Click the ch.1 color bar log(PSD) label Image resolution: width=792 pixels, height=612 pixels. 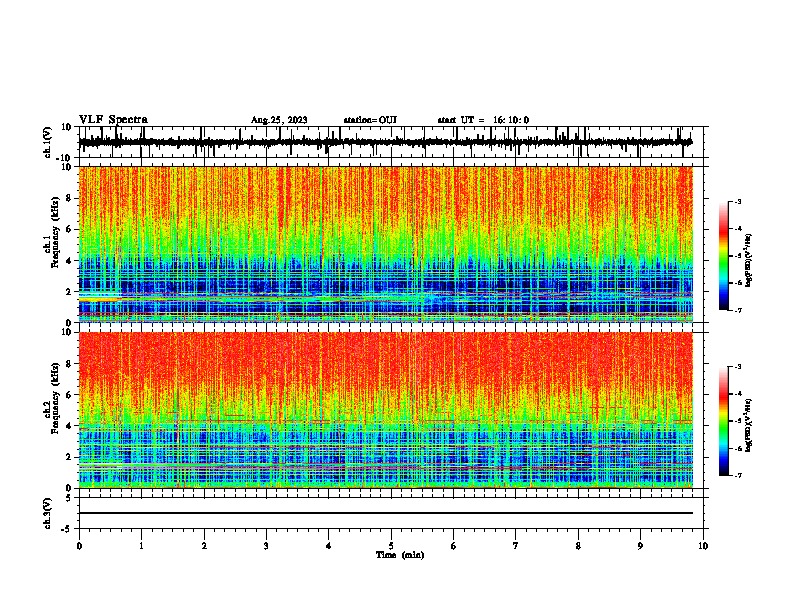tap(749, 260)
